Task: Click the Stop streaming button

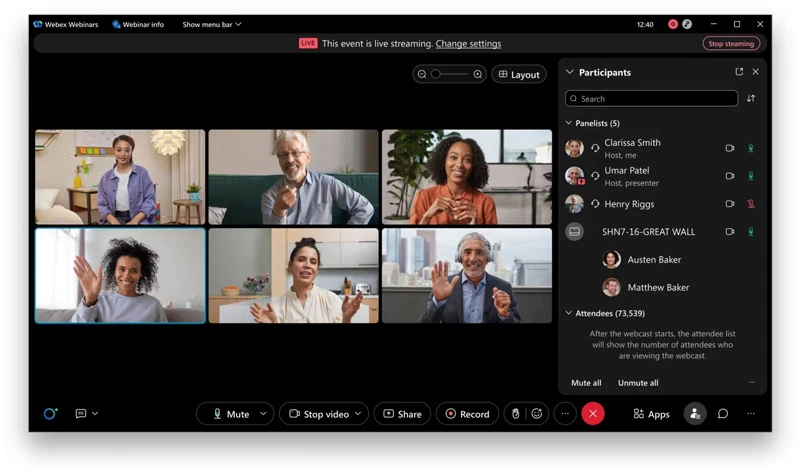Action: pyautogui.click(x=731, y=44)
